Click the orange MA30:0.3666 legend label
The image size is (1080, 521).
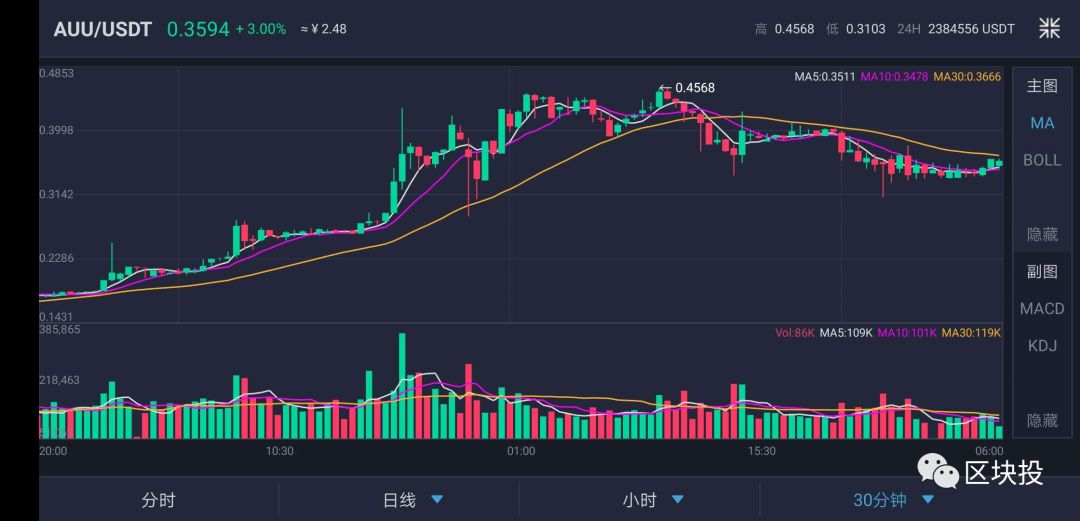click(967, 77)
